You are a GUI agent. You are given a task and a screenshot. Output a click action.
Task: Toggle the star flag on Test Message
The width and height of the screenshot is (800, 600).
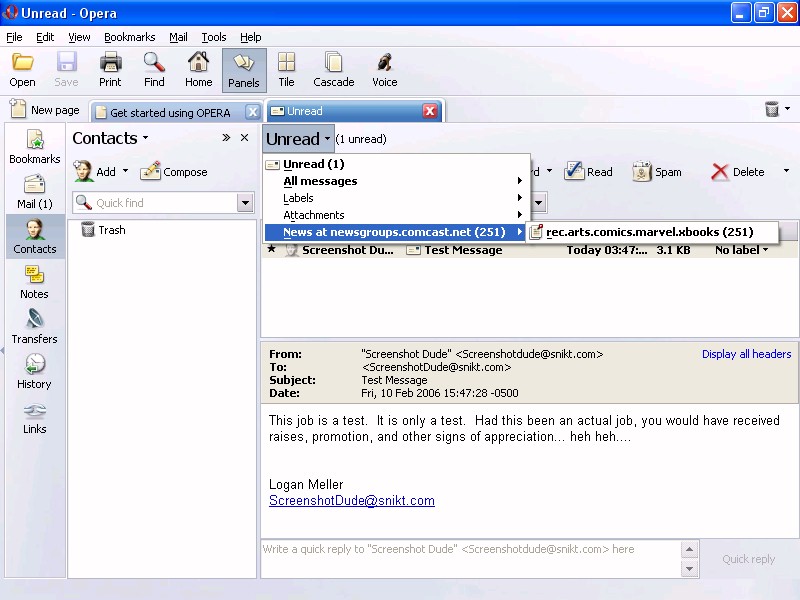point(271,250)
